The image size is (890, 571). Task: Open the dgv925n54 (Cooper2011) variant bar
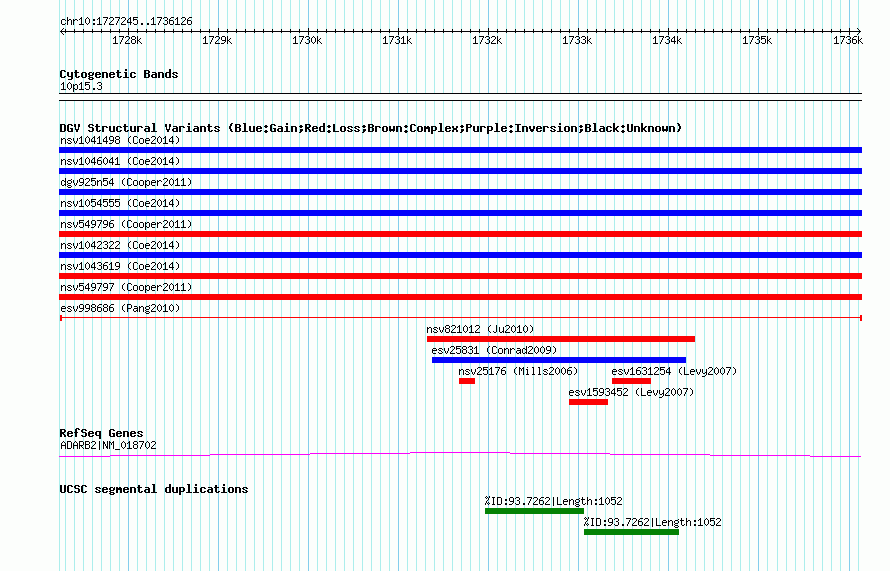(x=460, y=192)
